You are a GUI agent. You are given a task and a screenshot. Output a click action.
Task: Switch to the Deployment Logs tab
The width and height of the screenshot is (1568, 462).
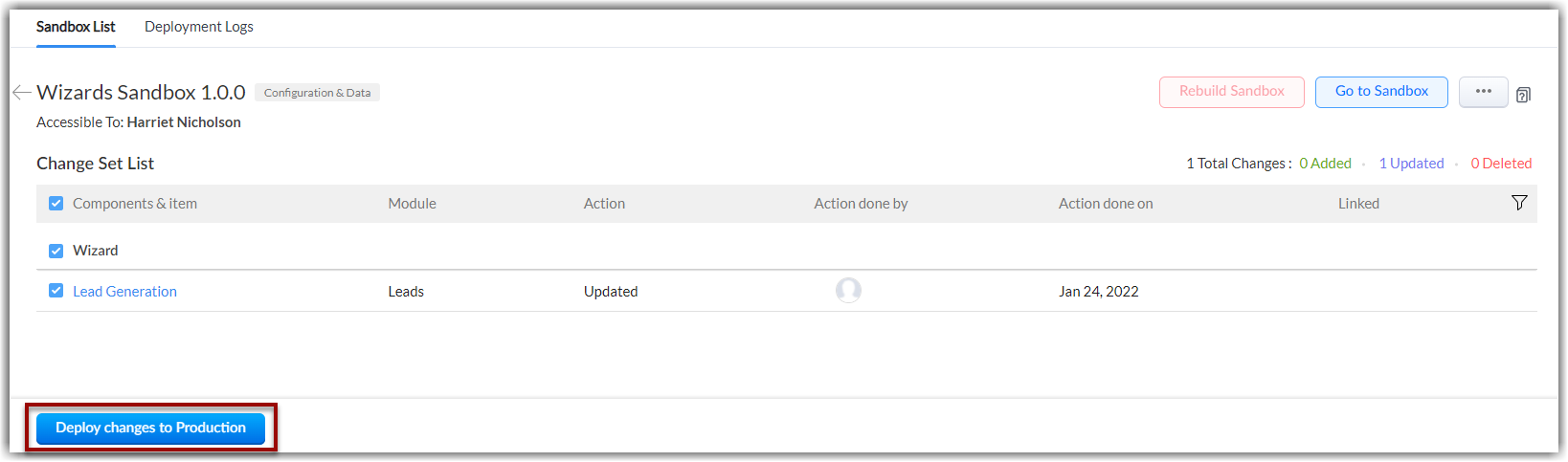pyautogui.click(x=199, y=27)
